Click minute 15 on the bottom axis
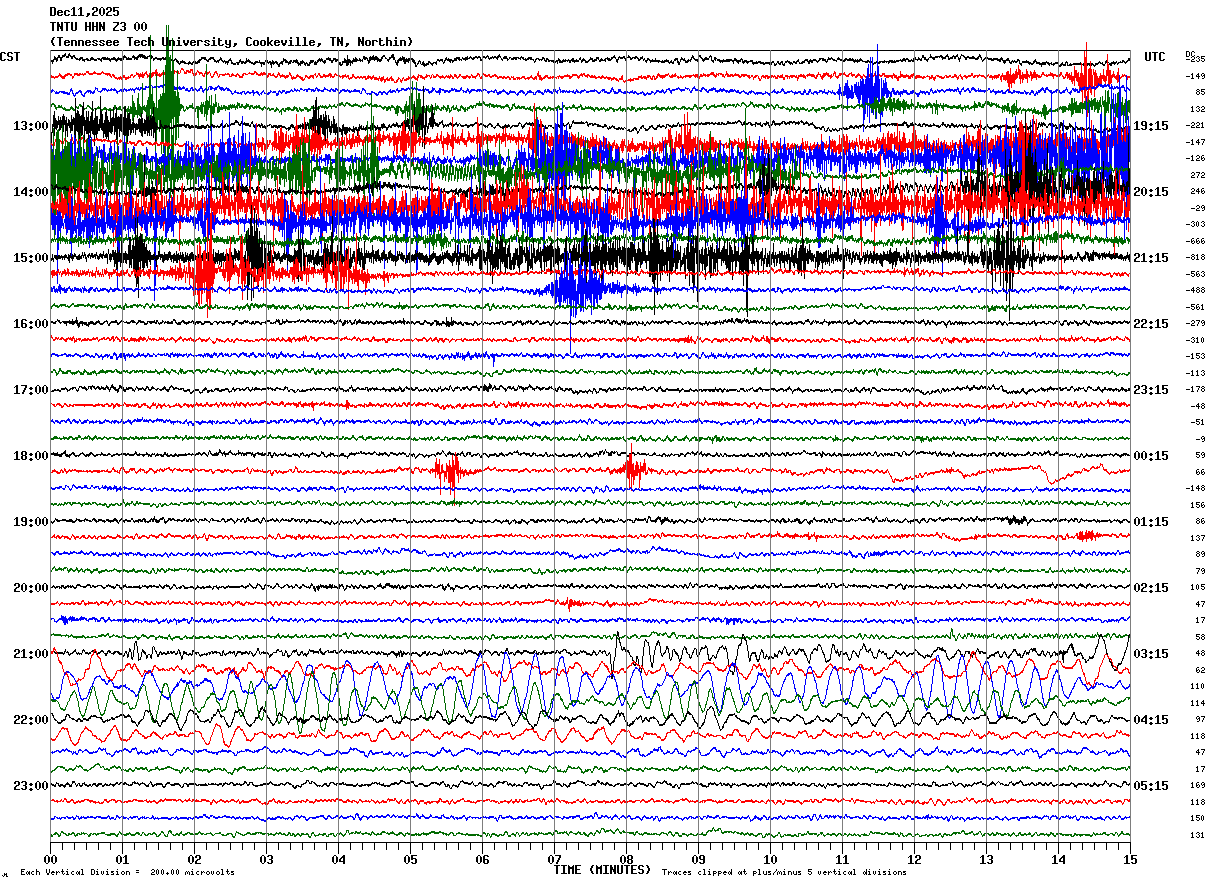 [x=1130, y=860]
